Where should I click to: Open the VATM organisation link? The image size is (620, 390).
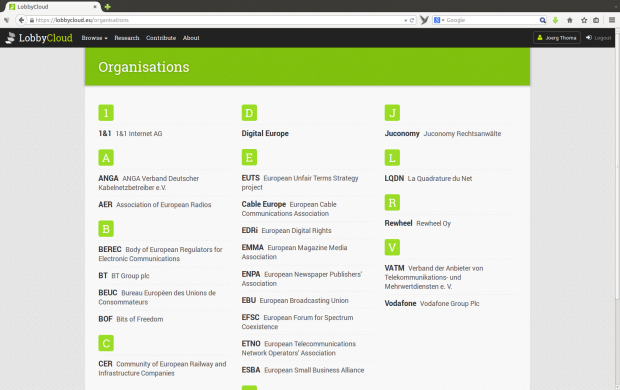(x=434, y=277)
